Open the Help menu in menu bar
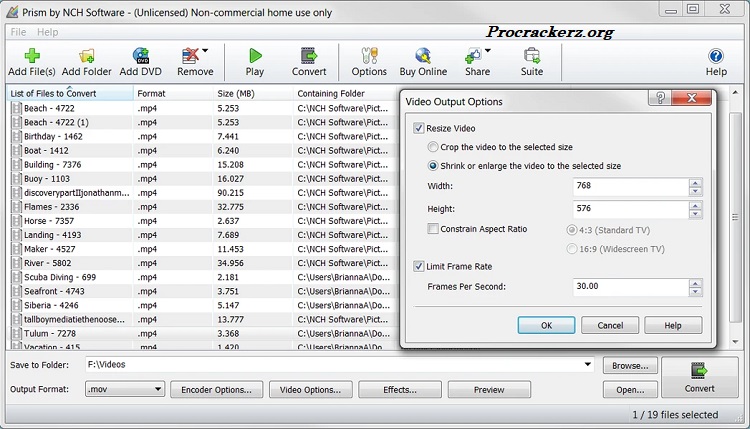Screen dimensions: 750x429 [x=48, y=32]
